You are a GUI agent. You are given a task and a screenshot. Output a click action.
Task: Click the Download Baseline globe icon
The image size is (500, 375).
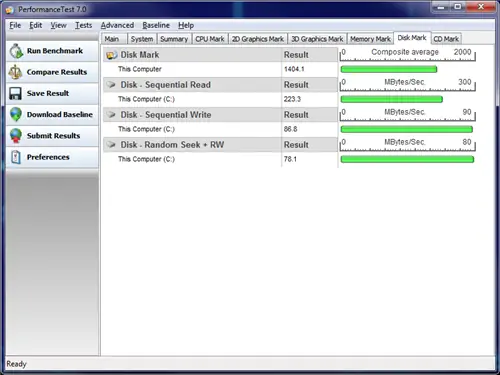(x=16, y=114)
